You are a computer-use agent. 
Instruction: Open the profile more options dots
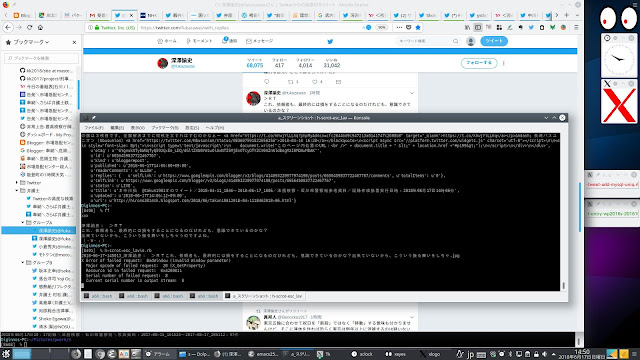(504, 63)
